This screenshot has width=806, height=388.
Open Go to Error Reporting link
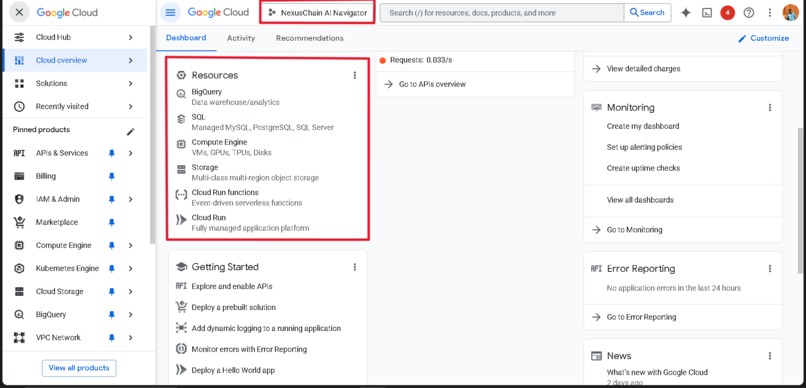pos(633,317)
